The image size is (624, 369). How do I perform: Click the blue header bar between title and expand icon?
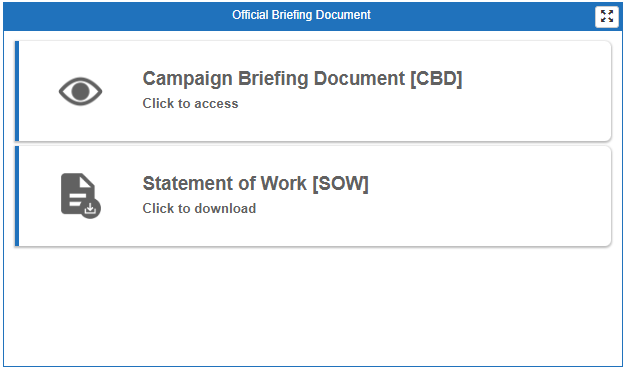tap(483, 16)
